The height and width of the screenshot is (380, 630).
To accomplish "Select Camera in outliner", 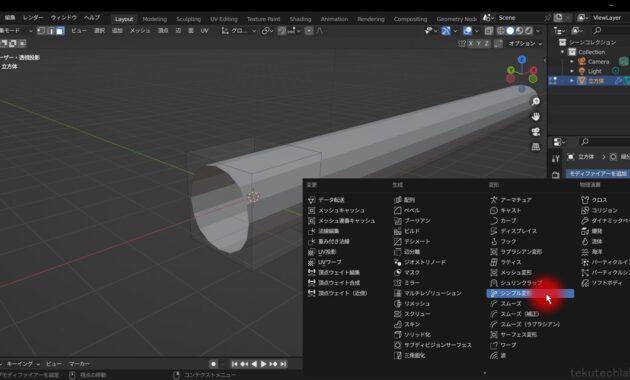I will click(598, 61).
